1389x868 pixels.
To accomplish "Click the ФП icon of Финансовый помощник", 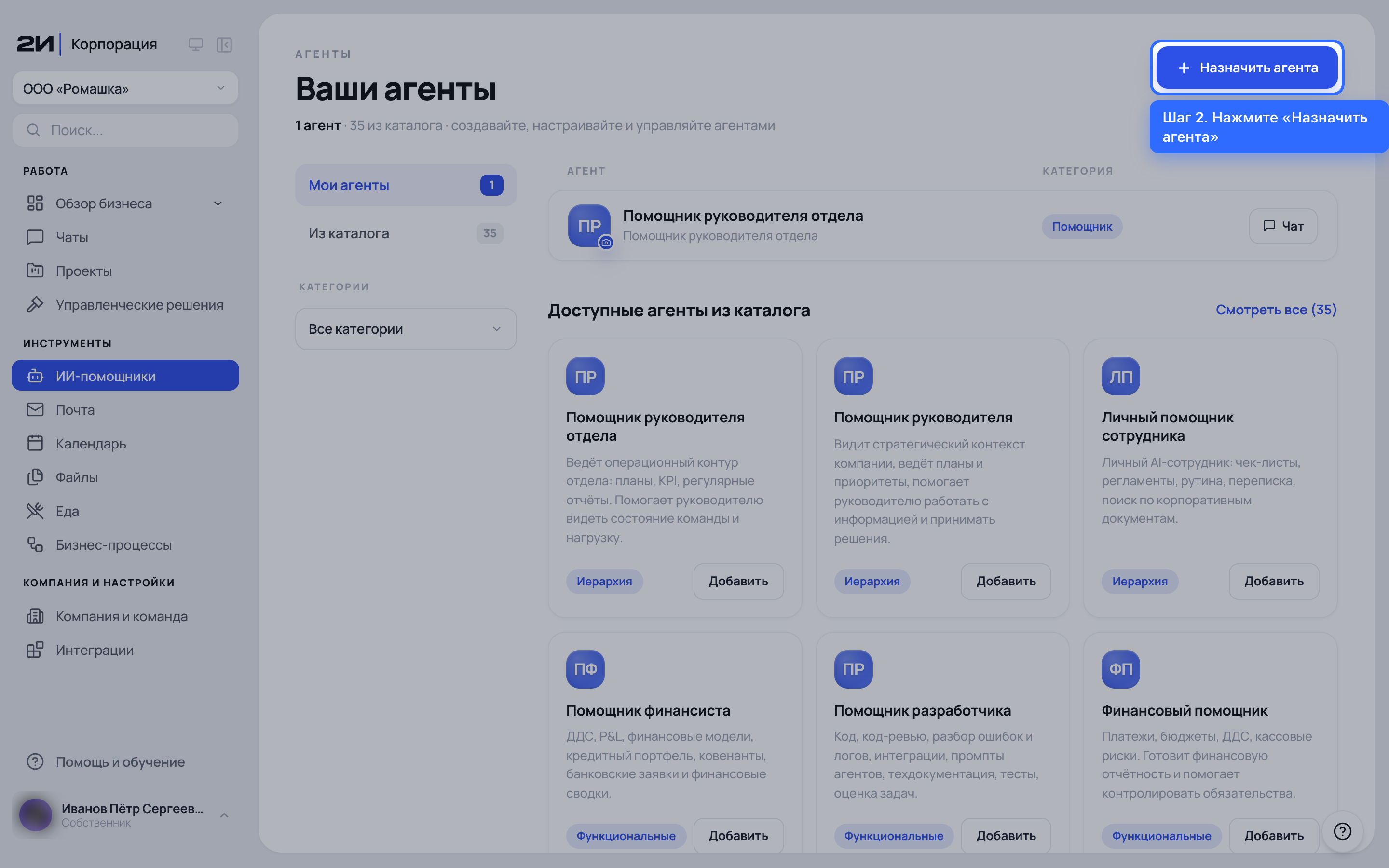I will coord(1120,669).
